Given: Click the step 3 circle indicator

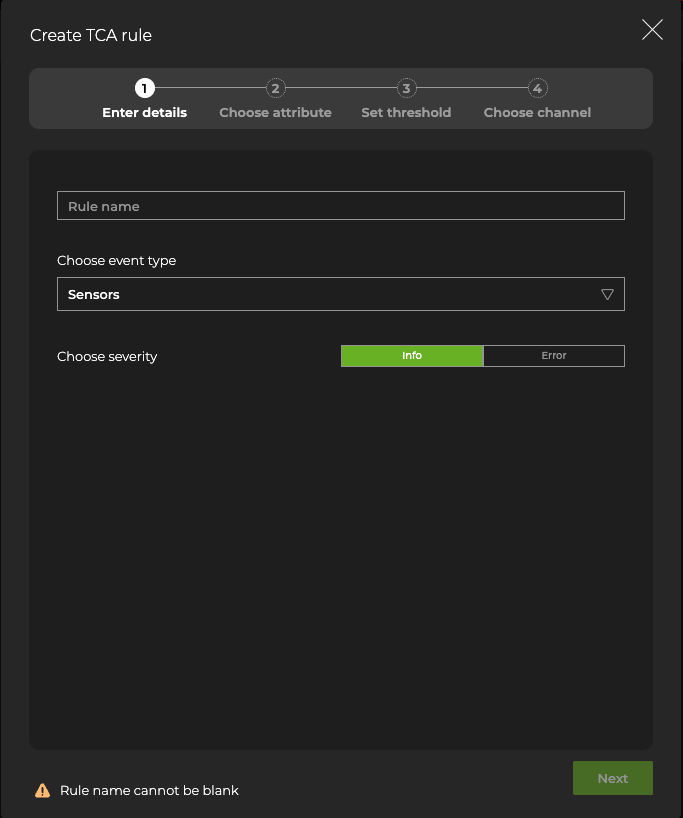Looking at the screenshot, I should [x=406, y=88].
